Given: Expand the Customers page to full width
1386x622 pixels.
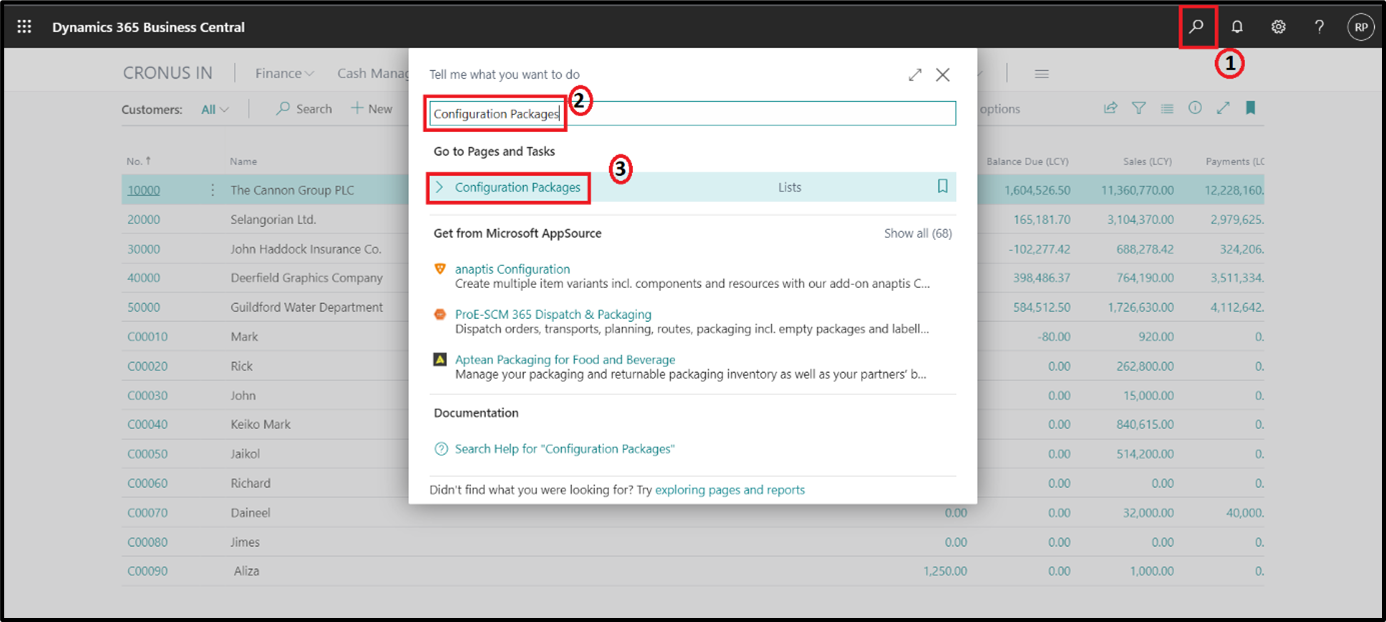Looking at the screenshot, I should coord(1222,108).
